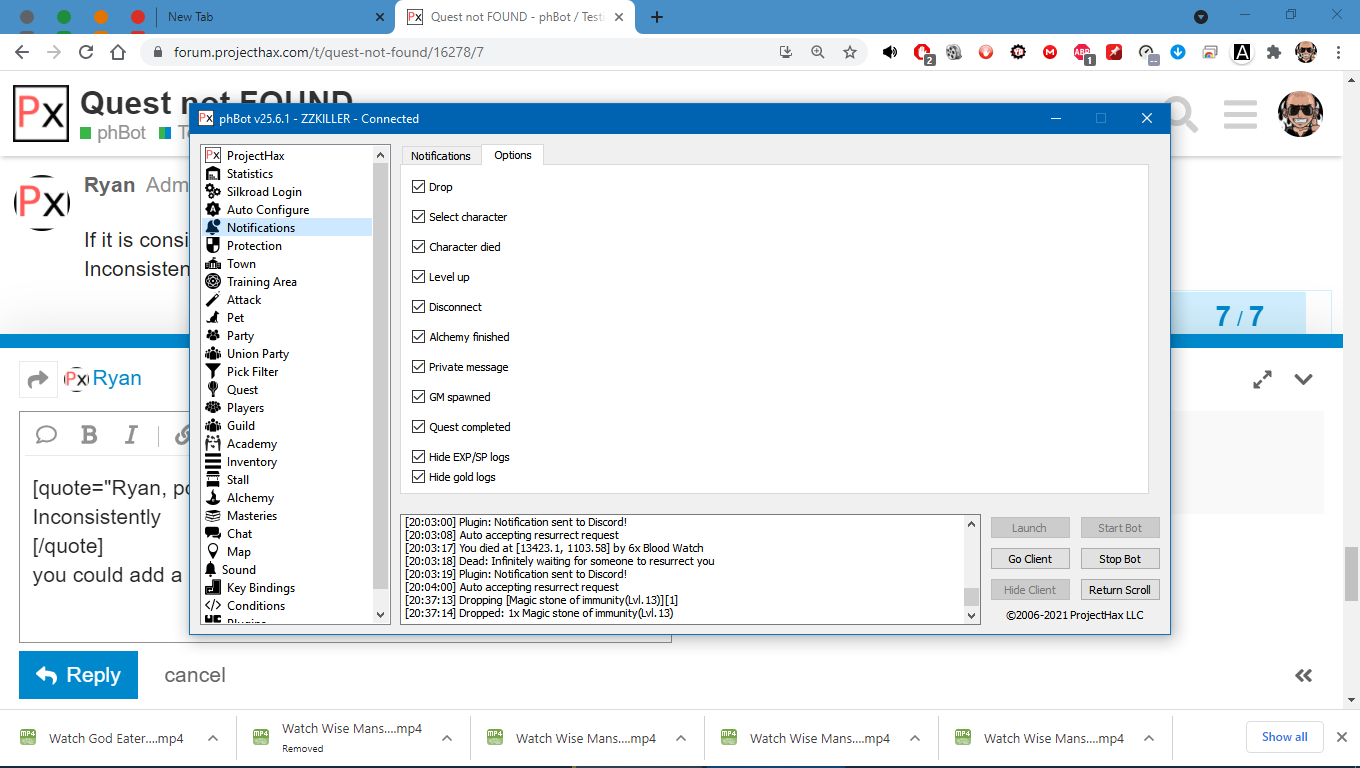Toggle the GM spawned checkbox
The image size is (1360, 768).
(419, 397)
